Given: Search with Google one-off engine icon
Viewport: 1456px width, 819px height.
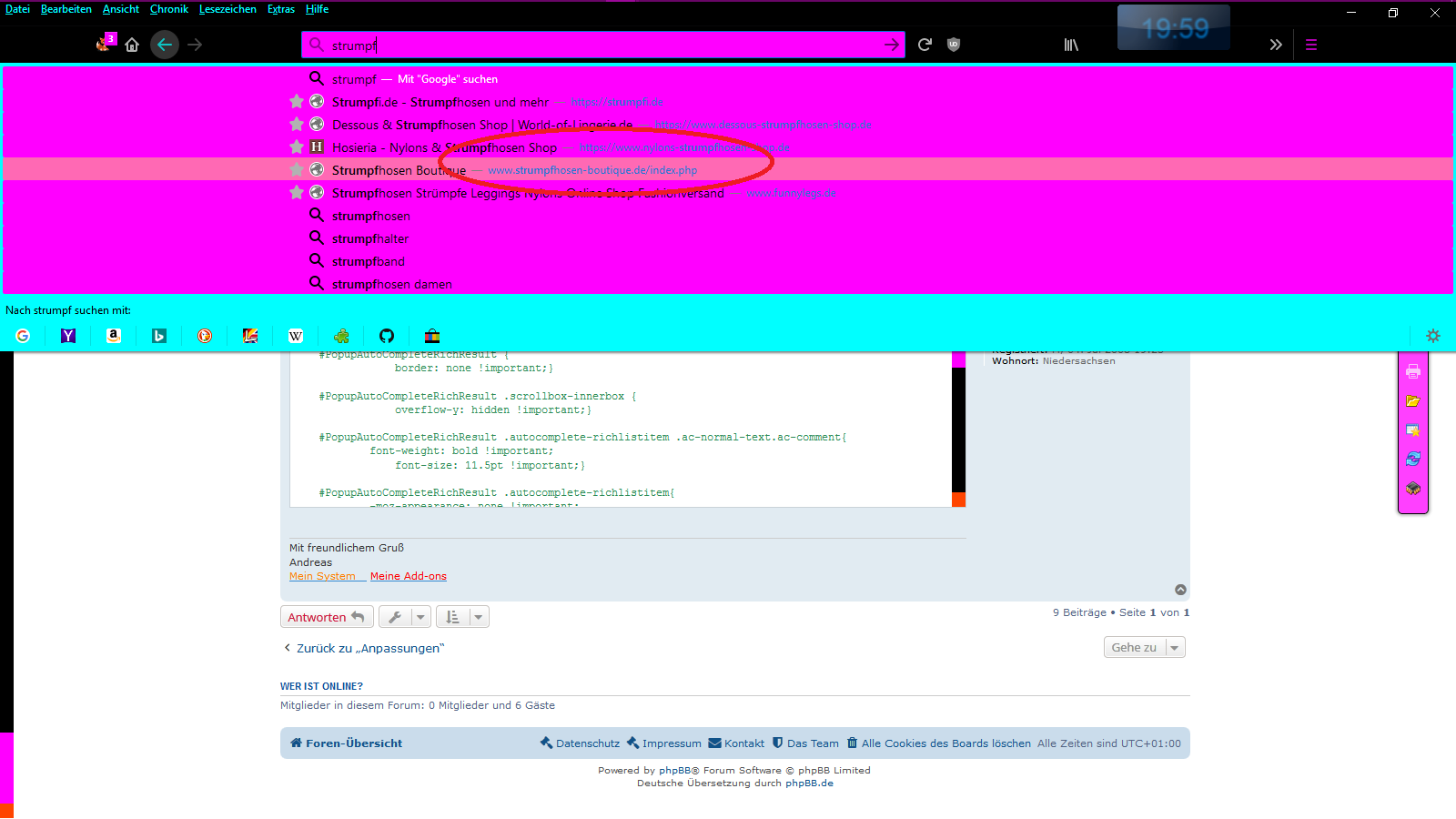Looking at the screenshot, I should click(x=23, y=336).
